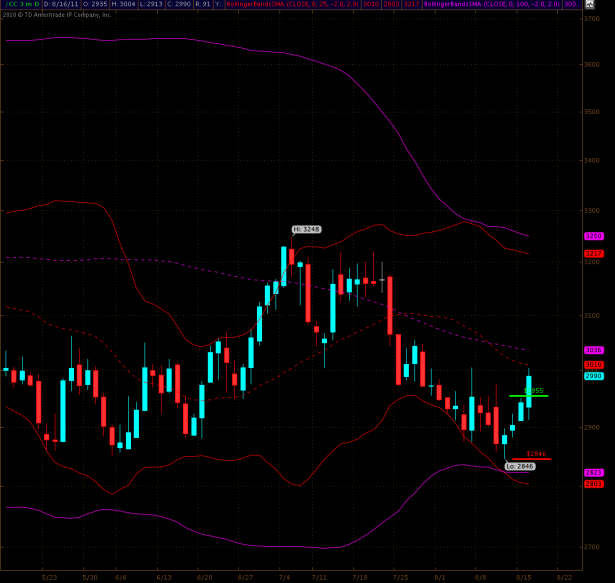Click the cyan 2990 last price tag

tap(592, 376)
